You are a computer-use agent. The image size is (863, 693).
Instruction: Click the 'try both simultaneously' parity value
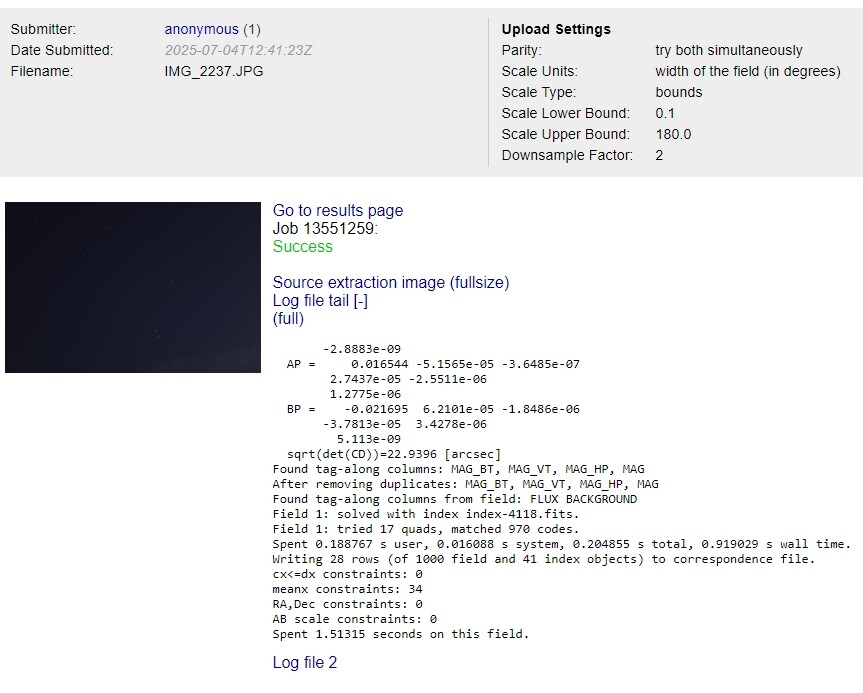tap(729, 50)
